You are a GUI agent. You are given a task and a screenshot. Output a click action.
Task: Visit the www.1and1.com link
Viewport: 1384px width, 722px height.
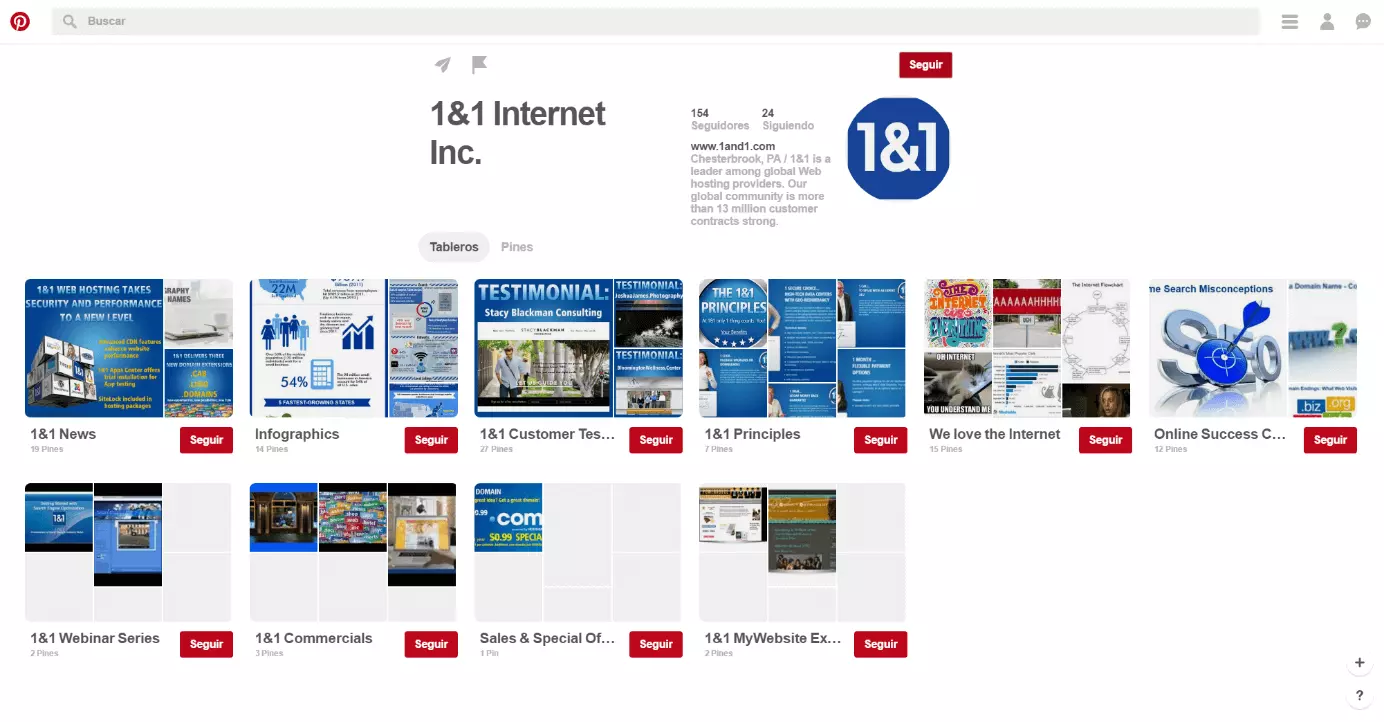click(x=733, y=146)
